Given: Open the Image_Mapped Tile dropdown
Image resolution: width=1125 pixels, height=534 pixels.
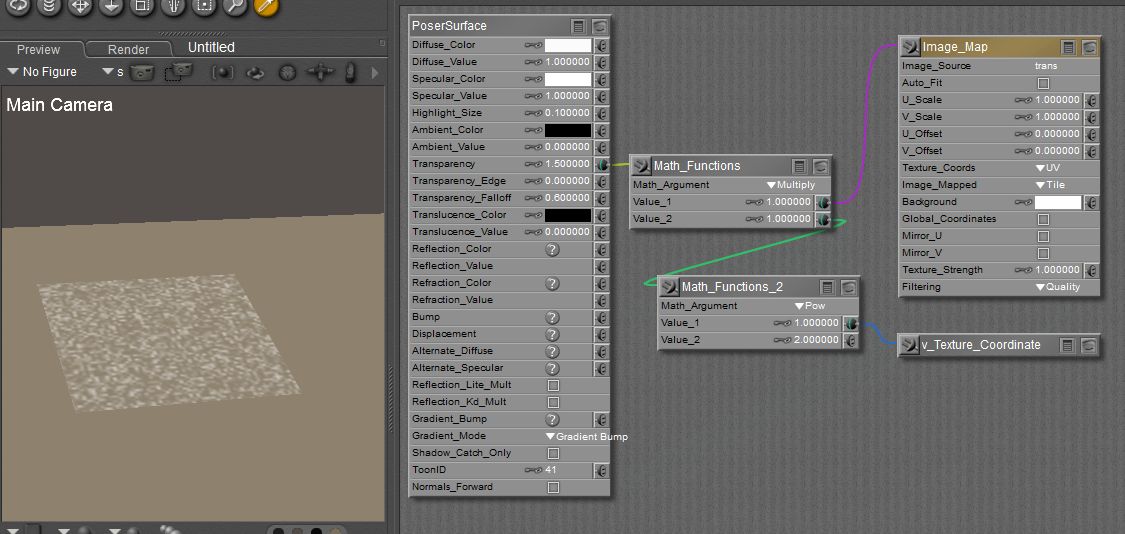Looking at the screenshot, I should pos(1050,185).
